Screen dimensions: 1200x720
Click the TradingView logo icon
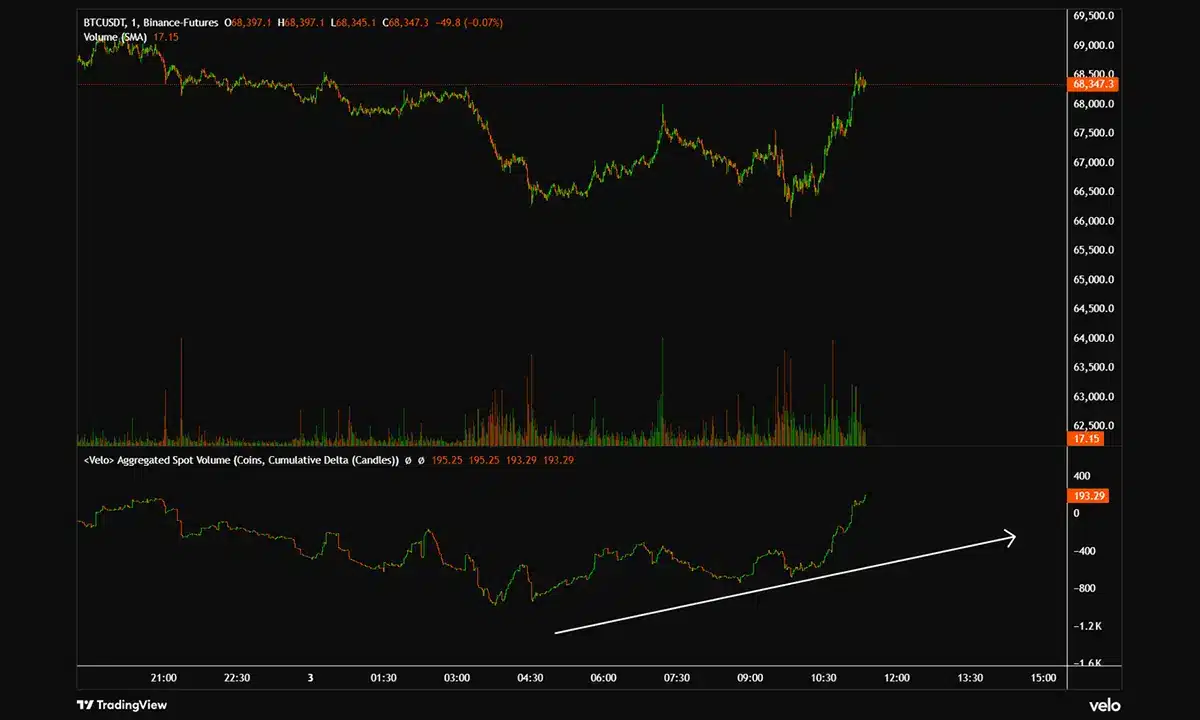click(x=87, y=705)
